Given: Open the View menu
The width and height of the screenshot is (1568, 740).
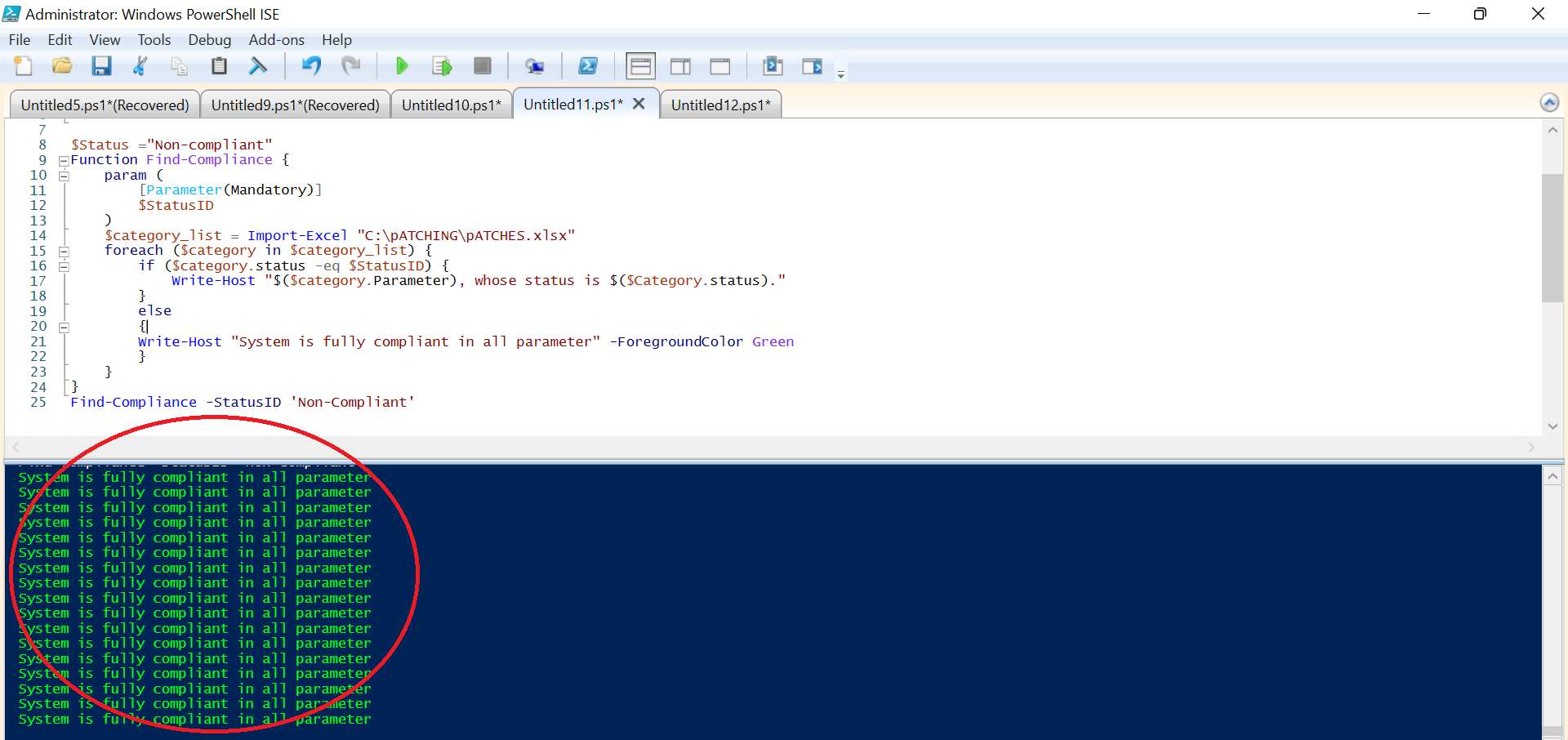Looking at the screenshot, I should (x=105, y=40).
